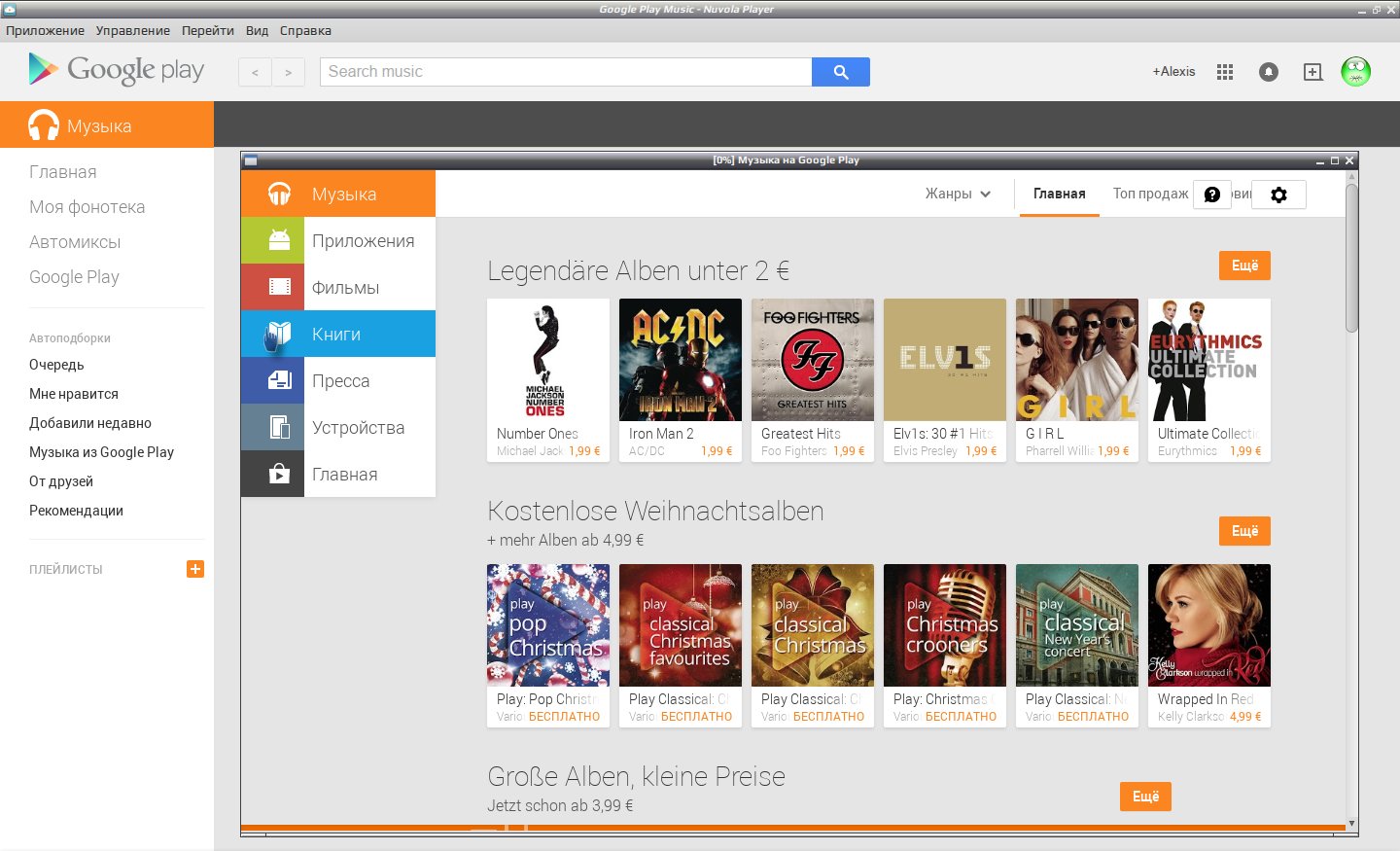Viewport: 1400px width, 851px height.
Task: Open the green user avatar menu
Action: tap(1355, 71)
